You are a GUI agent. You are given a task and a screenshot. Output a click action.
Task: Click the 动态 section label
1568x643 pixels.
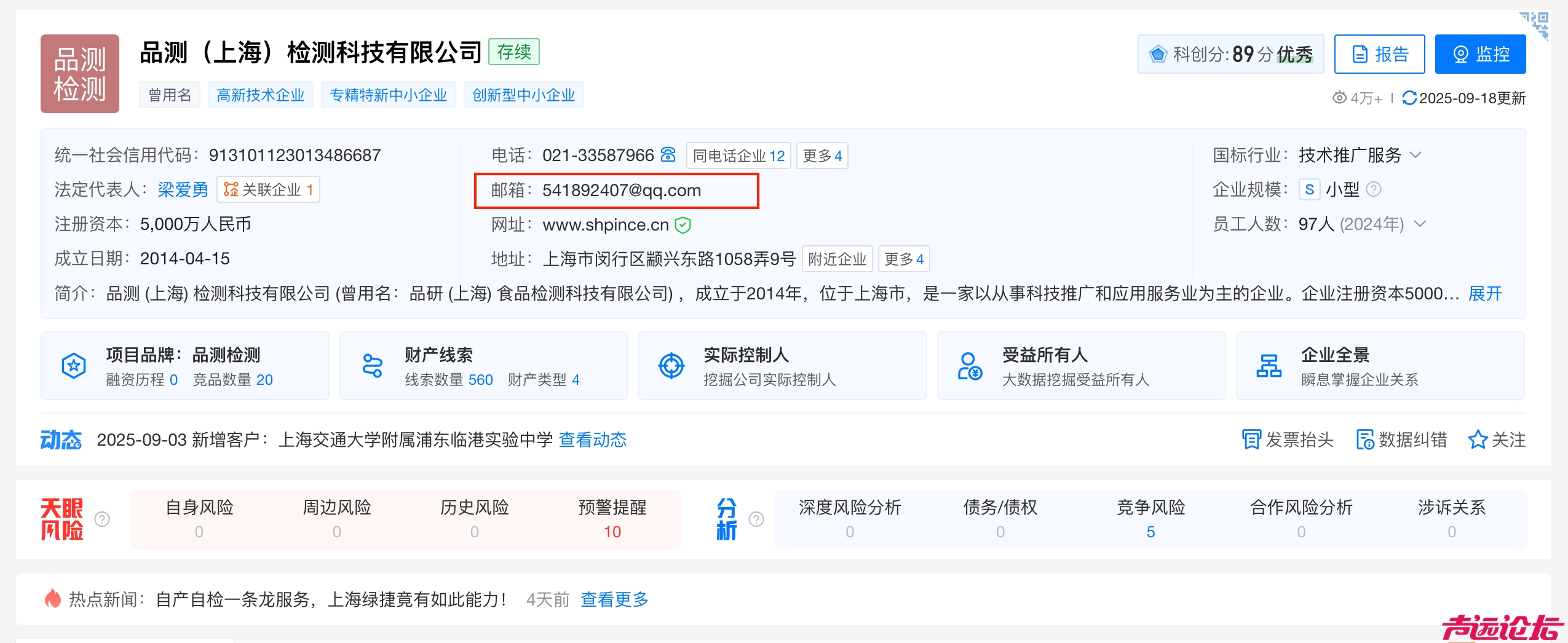(61, 440)
